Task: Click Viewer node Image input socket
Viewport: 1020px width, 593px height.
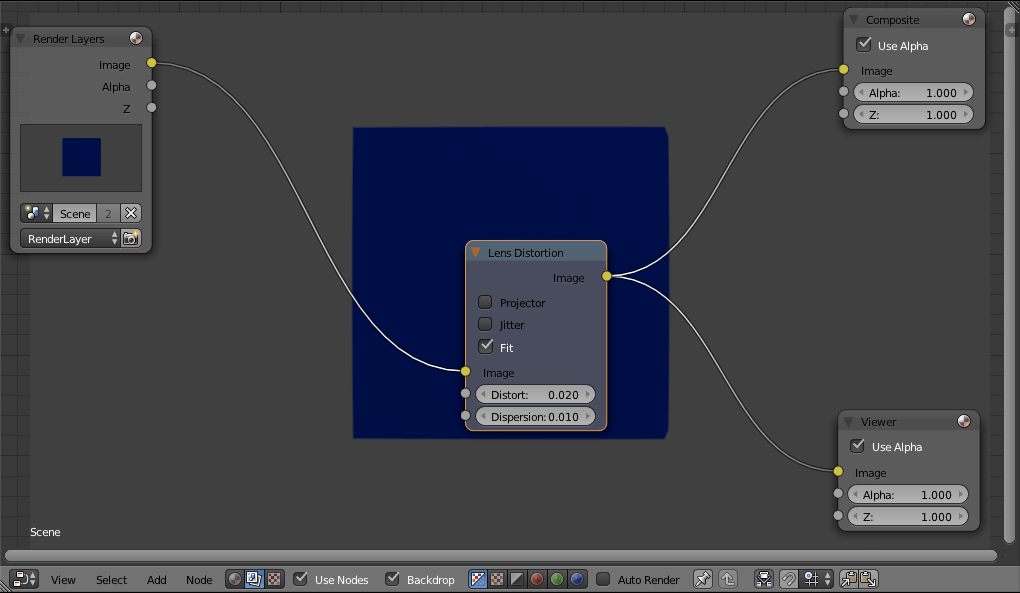Action: coord(838,471)
